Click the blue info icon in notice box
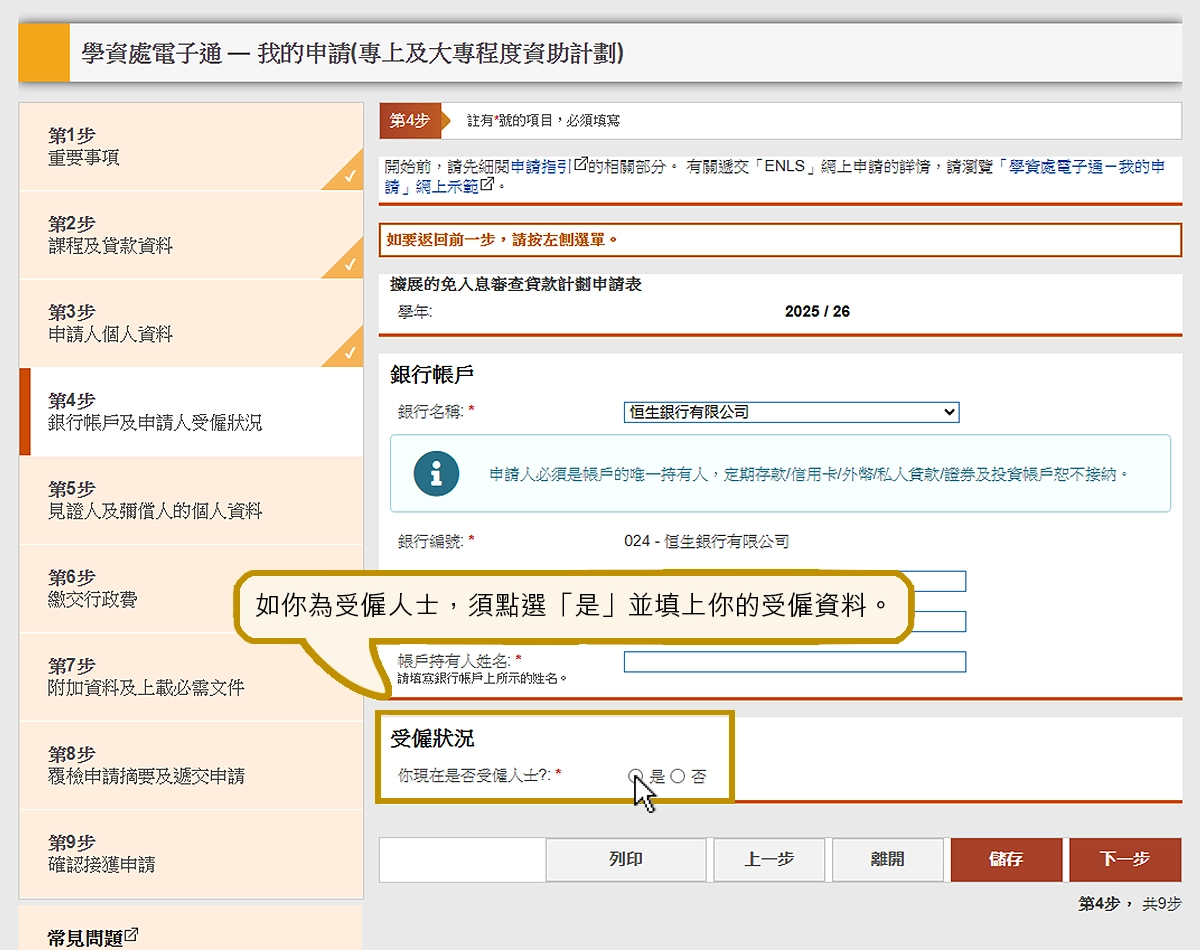Image resolution: width=1200 pixels, height=950 pixels. [x=437, y=474]
